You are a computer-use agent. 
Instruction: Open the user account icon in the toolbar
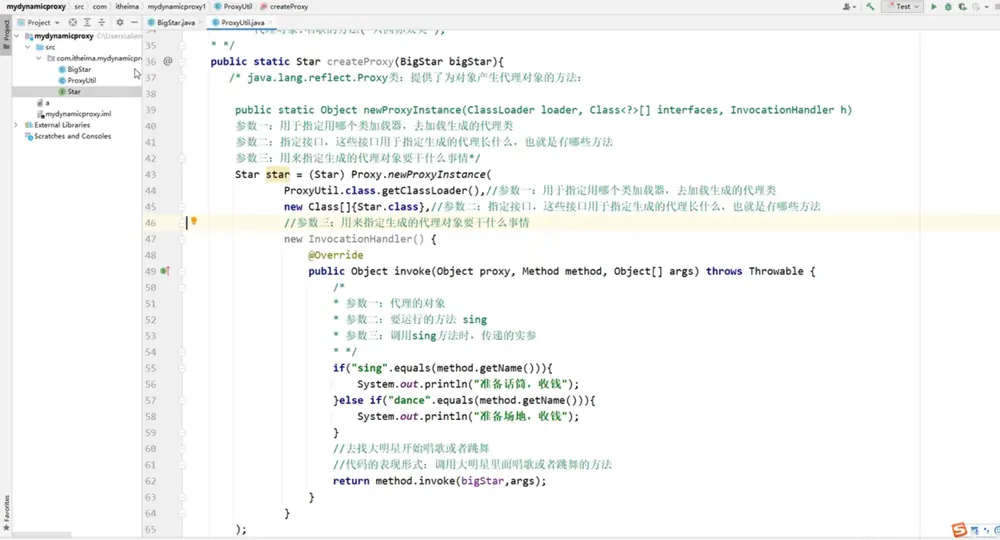click(846, 6)
